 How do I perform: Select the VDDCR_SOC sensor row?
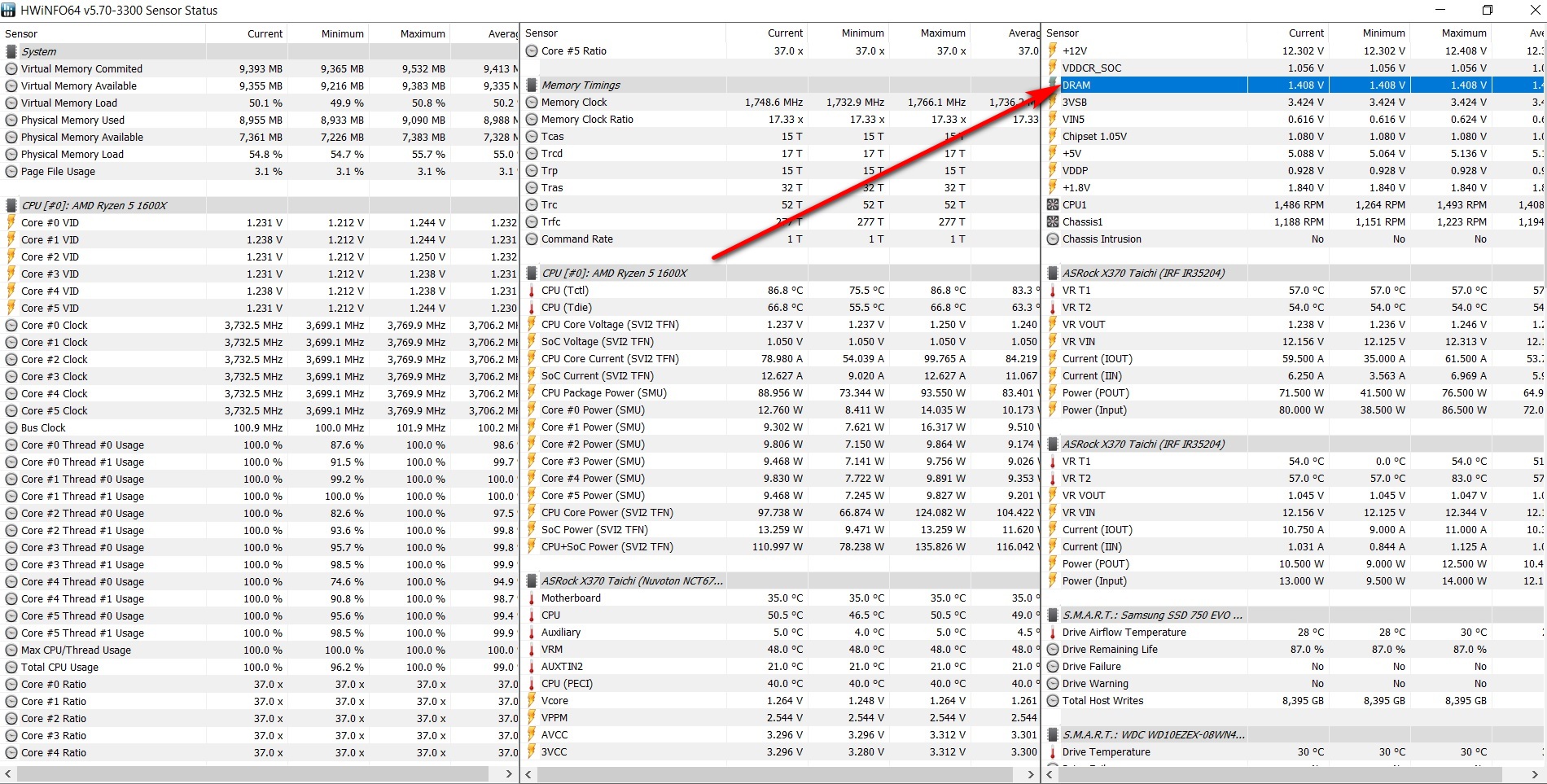coord(1295,68)
